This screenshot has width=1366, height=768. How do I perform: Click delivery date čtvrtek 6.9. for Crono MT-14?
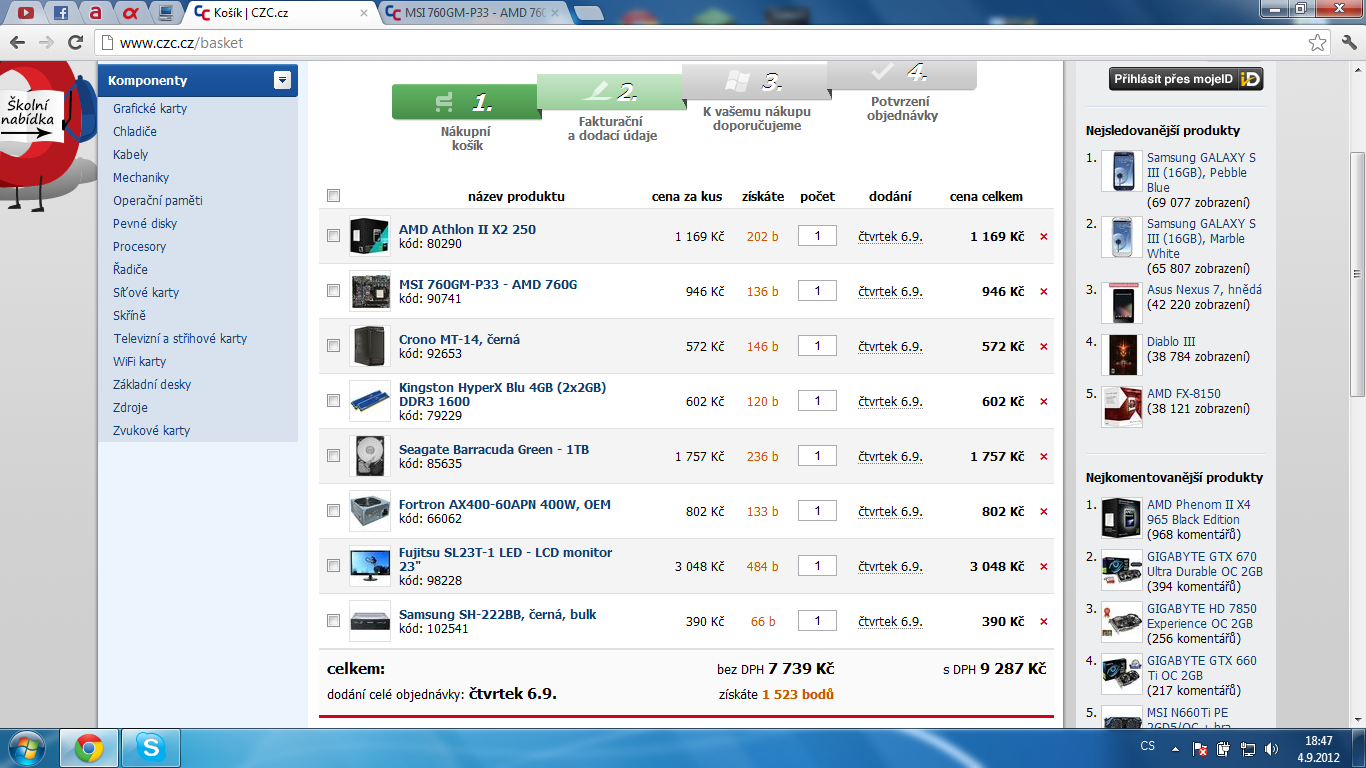890,347
